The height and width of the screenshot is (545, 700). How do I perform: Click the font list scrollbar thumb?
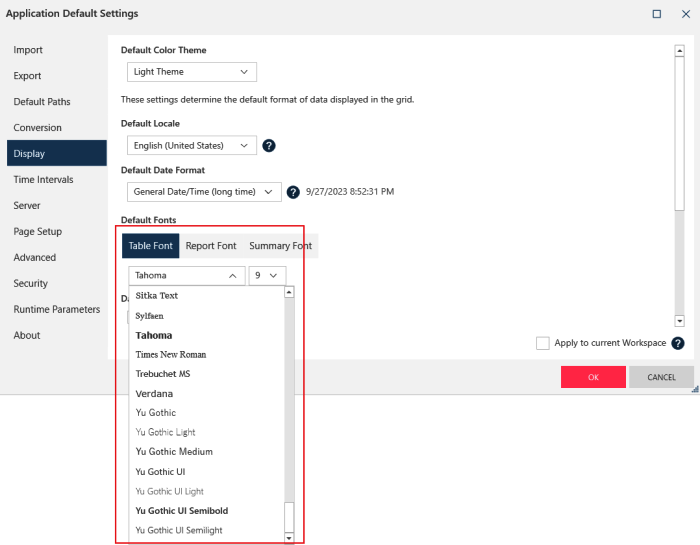tap(289, 517)
